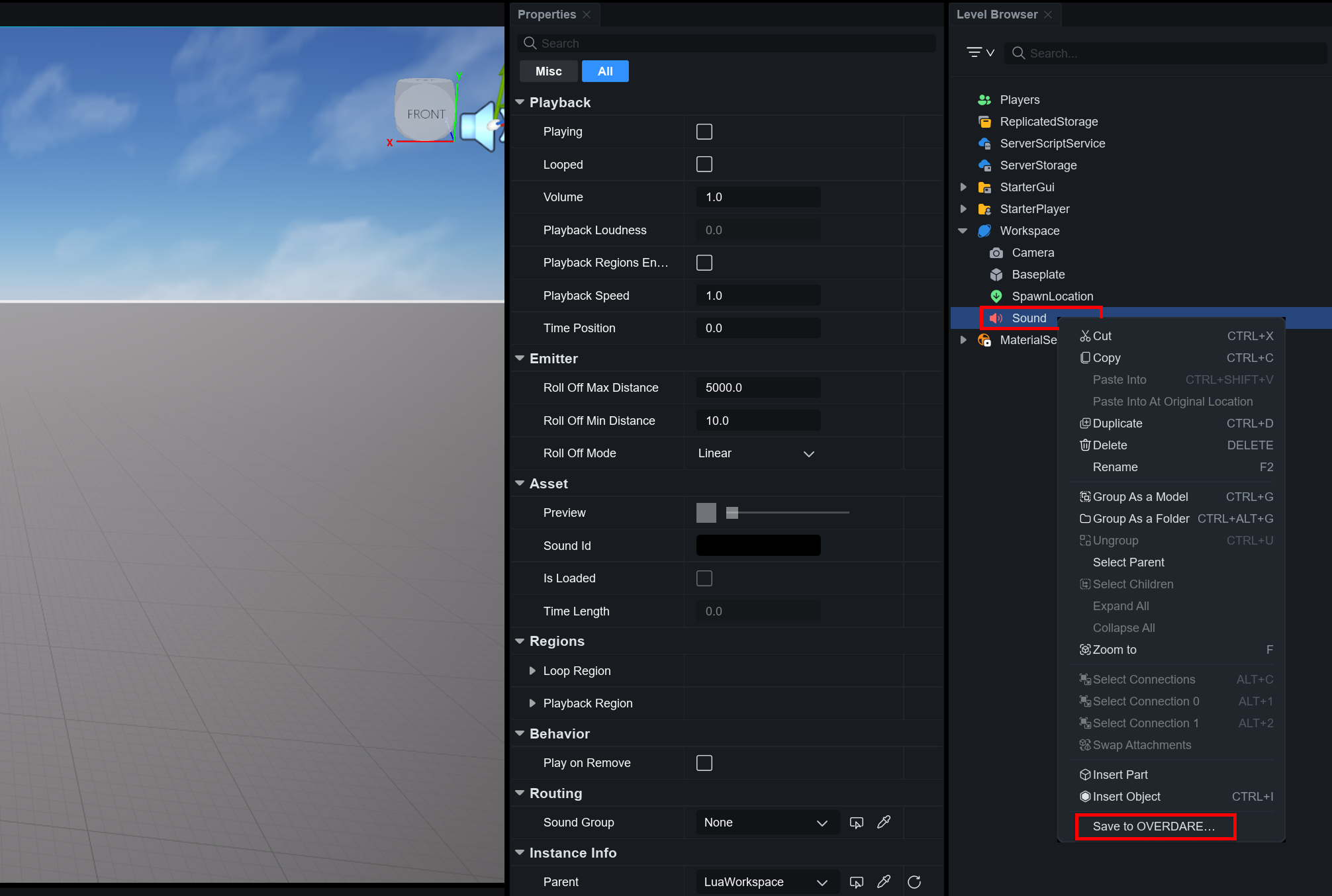The height and width of the screenshot is (896, 1332).
Task: Switch to the Misc filter button
Action: (x=548, y=71)
